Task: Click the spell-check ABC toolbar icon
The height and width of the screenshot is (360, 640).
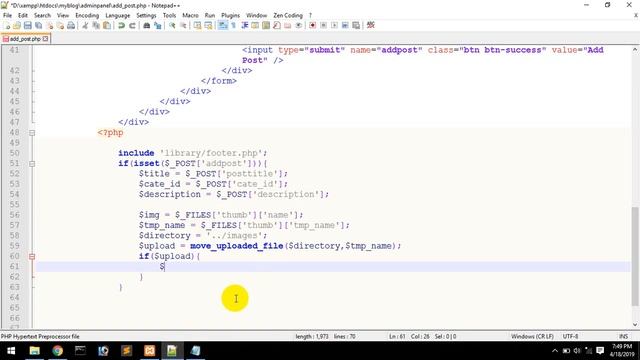Action: pos(371,25)
